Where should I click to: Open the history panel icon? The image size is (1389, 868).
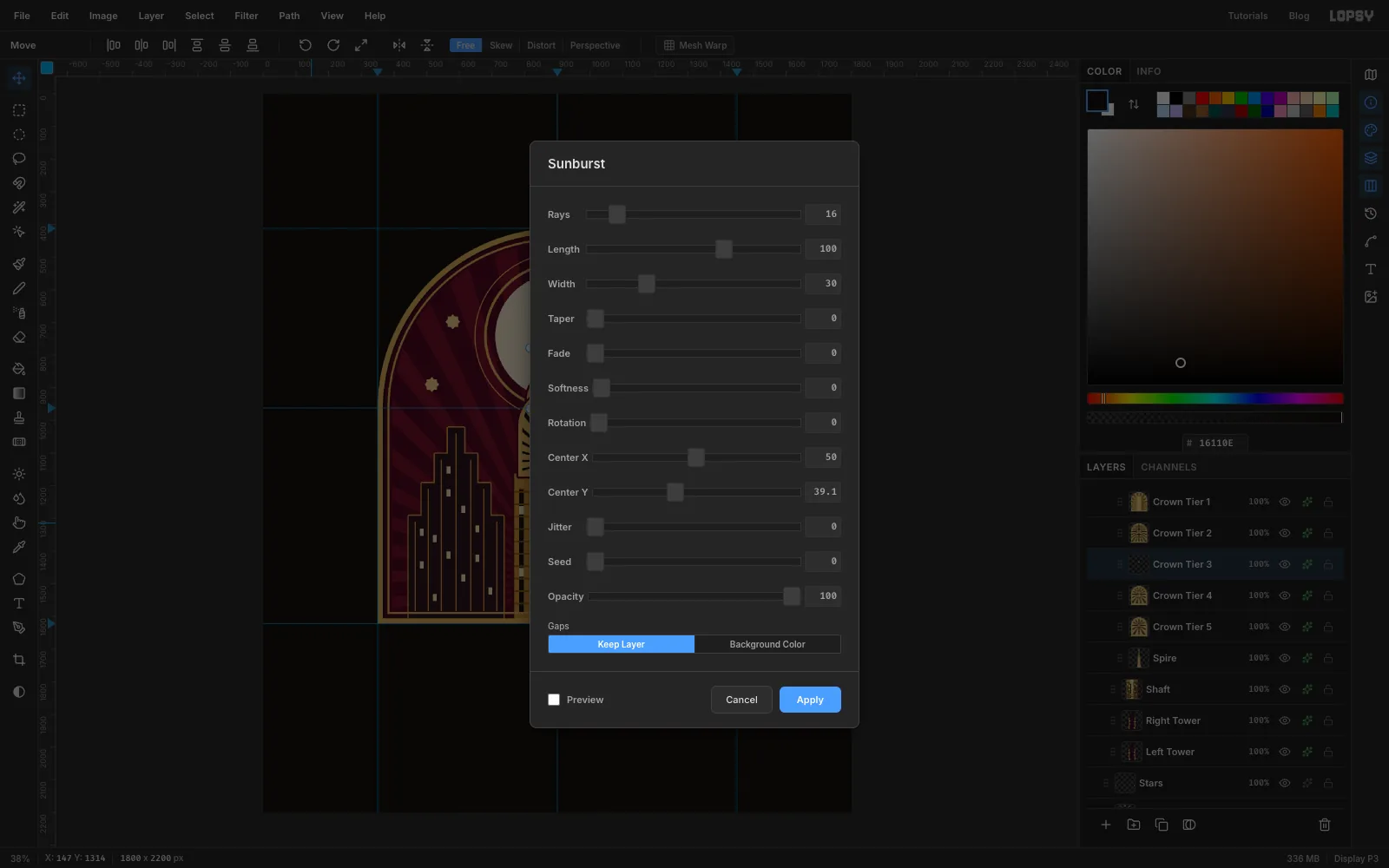pyautogui.click(x=1371, y=214)
